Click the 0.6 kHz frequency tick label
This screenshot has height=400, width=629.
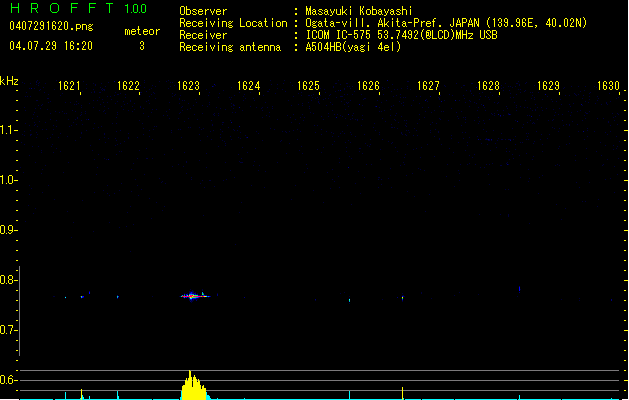coord(8,380)
